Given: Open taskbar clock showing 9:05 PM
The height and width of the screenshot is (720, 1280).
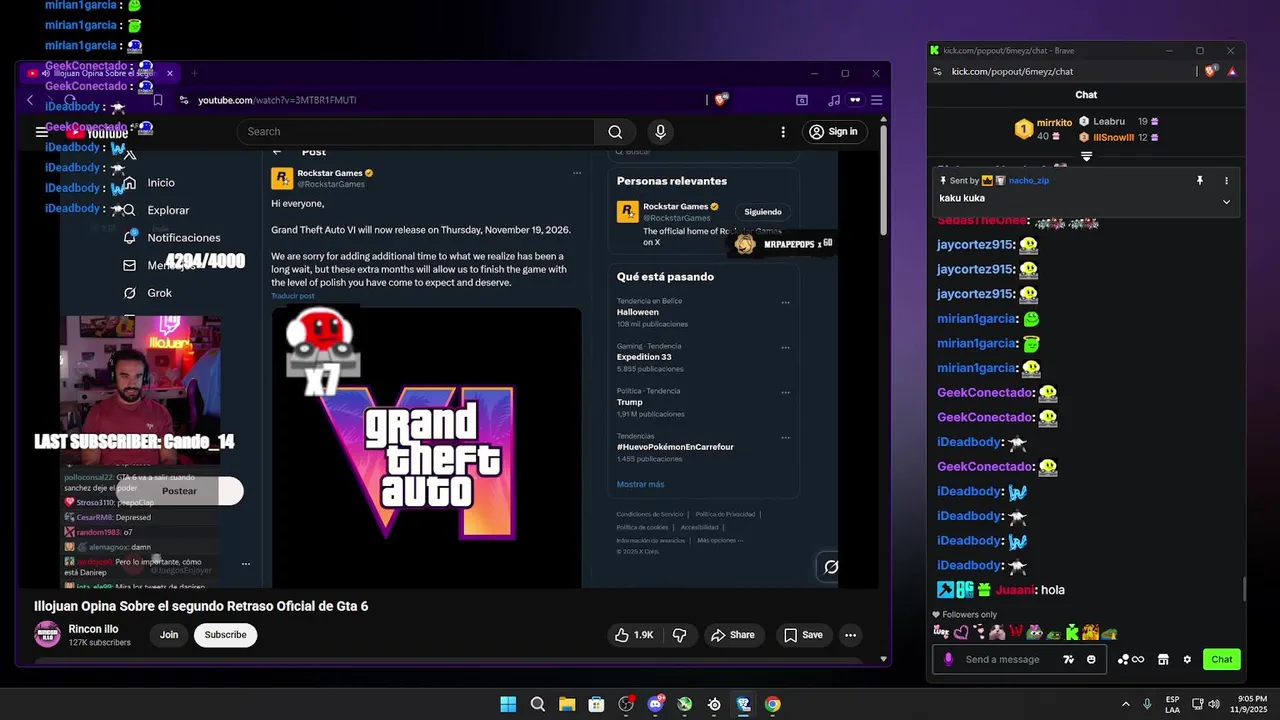Looking at the screenshot, I should tap(1250, 704).
